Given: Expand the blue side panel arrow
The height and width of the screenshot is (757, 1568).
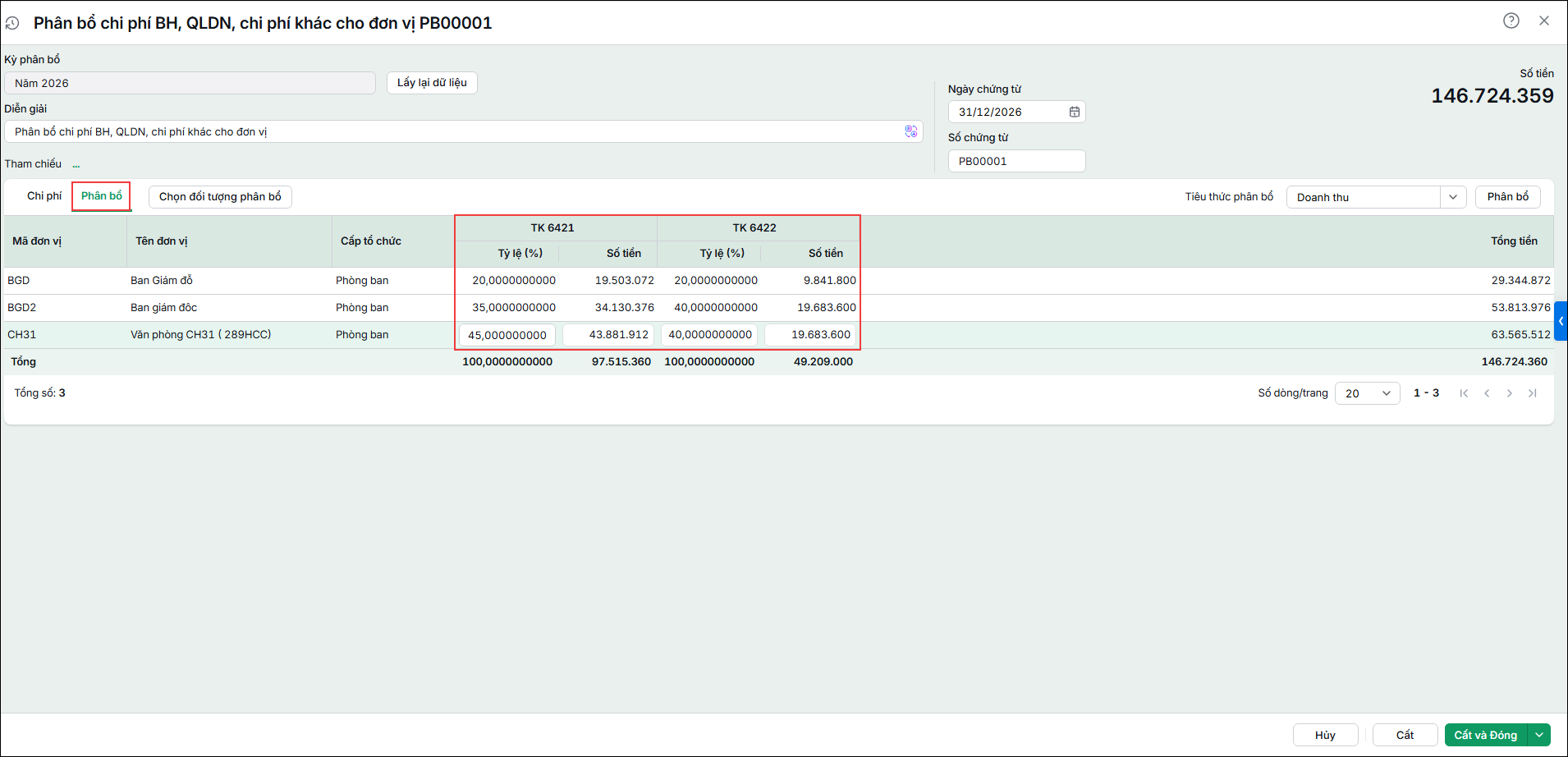Looking at the screenshot, I should pos(1561,321).
